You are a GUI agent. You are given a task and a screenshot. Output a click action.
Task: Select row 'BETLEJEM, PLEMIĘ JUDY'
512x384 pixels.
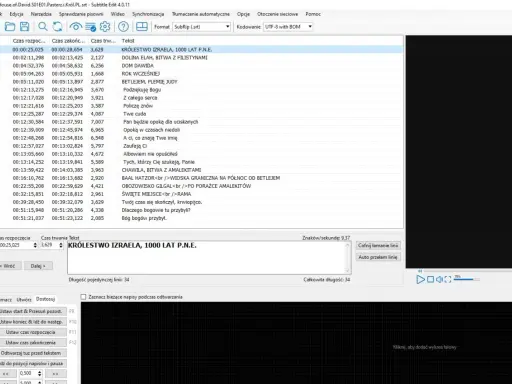(x=201, y=82)
